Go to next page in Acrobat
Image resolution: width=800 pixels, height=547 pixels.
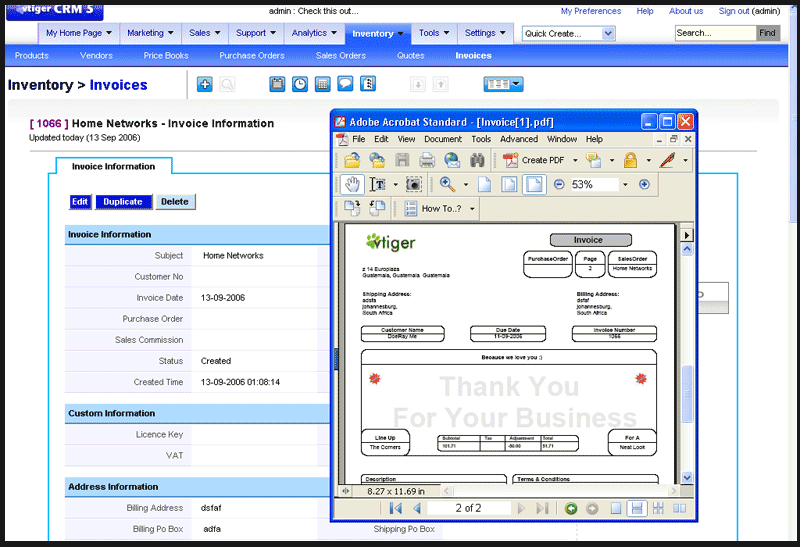(521, 508)
